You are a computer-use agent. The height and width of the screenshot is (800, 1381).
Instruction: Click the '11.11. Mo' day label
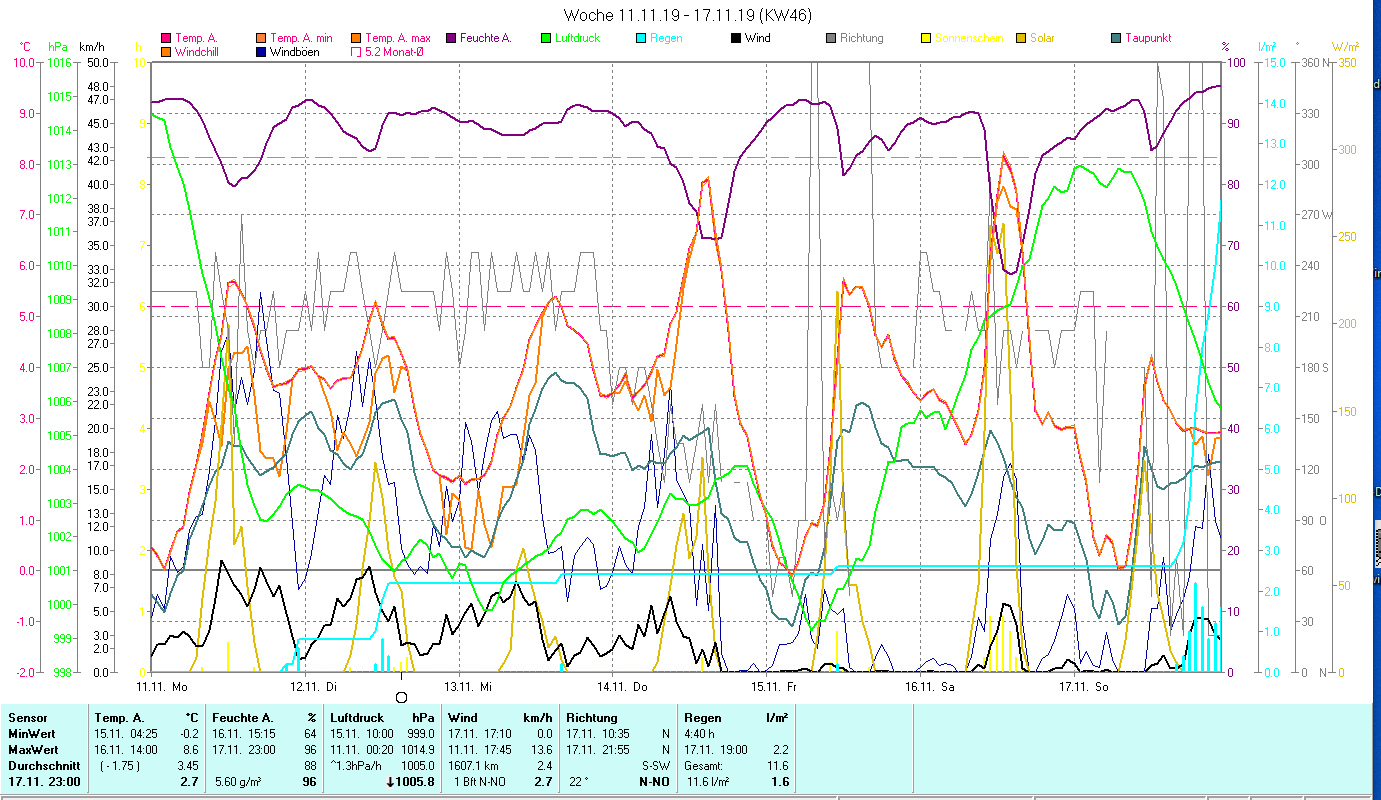162,686
